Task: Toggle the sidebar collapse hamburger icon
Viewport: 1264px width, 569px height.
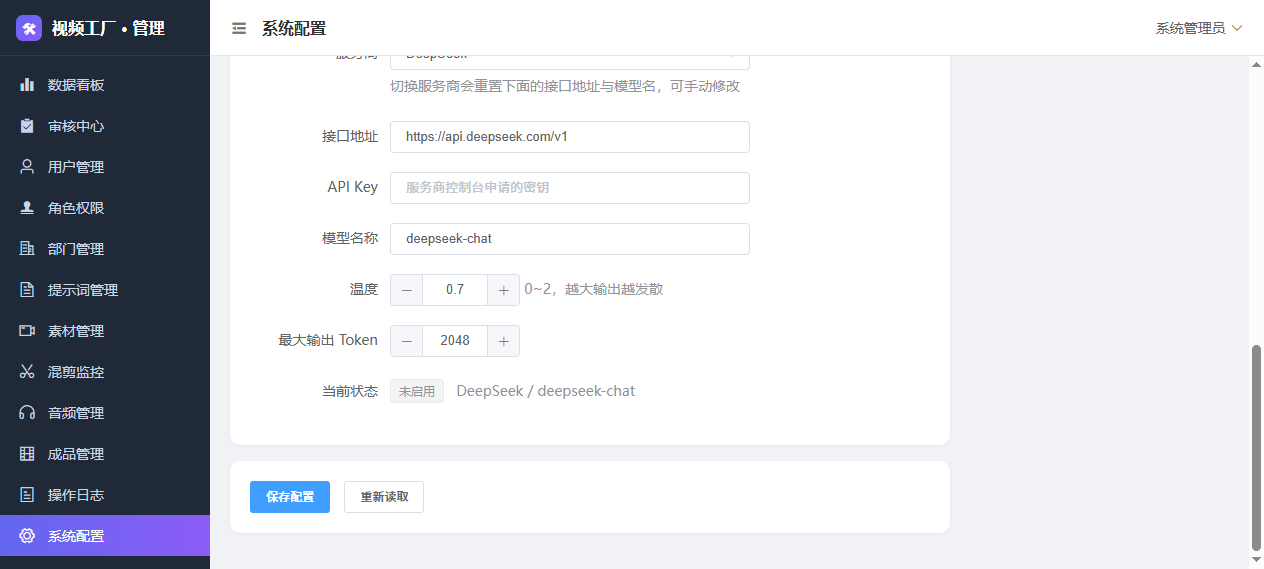Action: tap(239, 29)
